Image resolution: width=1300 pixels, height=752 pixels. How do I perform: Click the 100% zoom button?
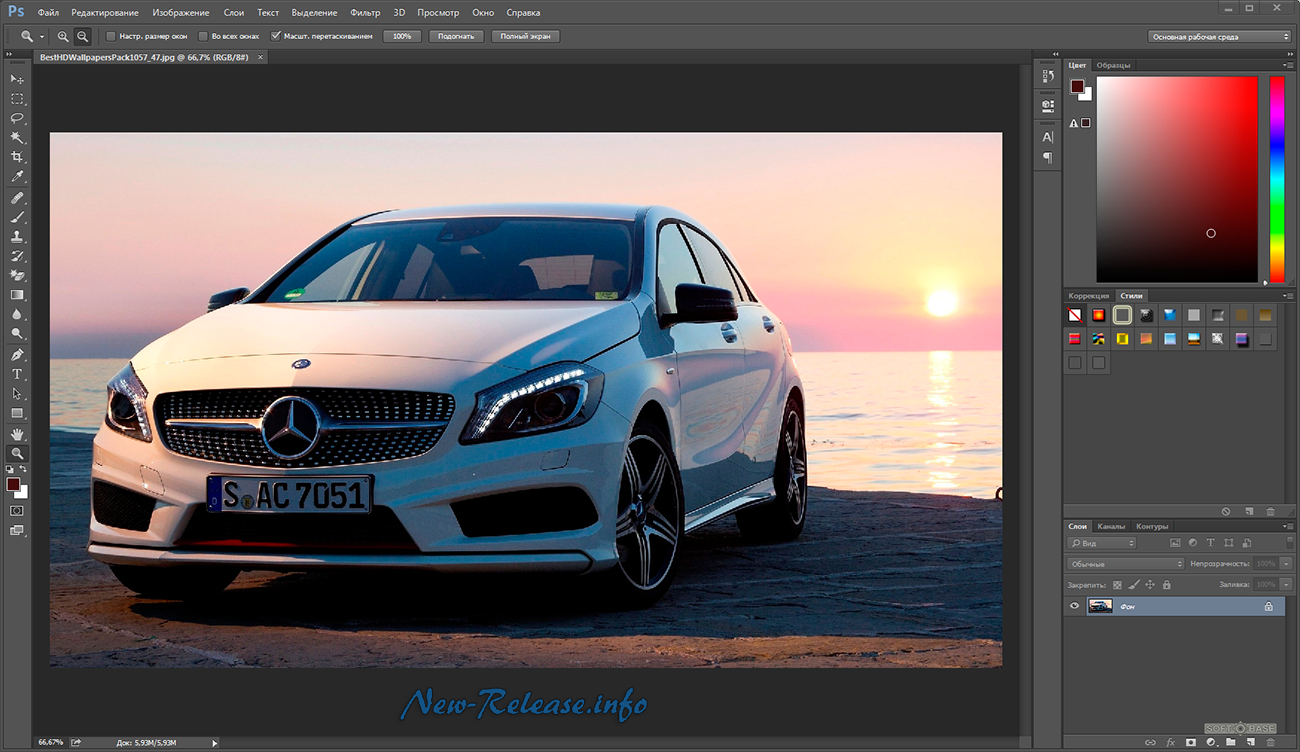click(402, 36)
